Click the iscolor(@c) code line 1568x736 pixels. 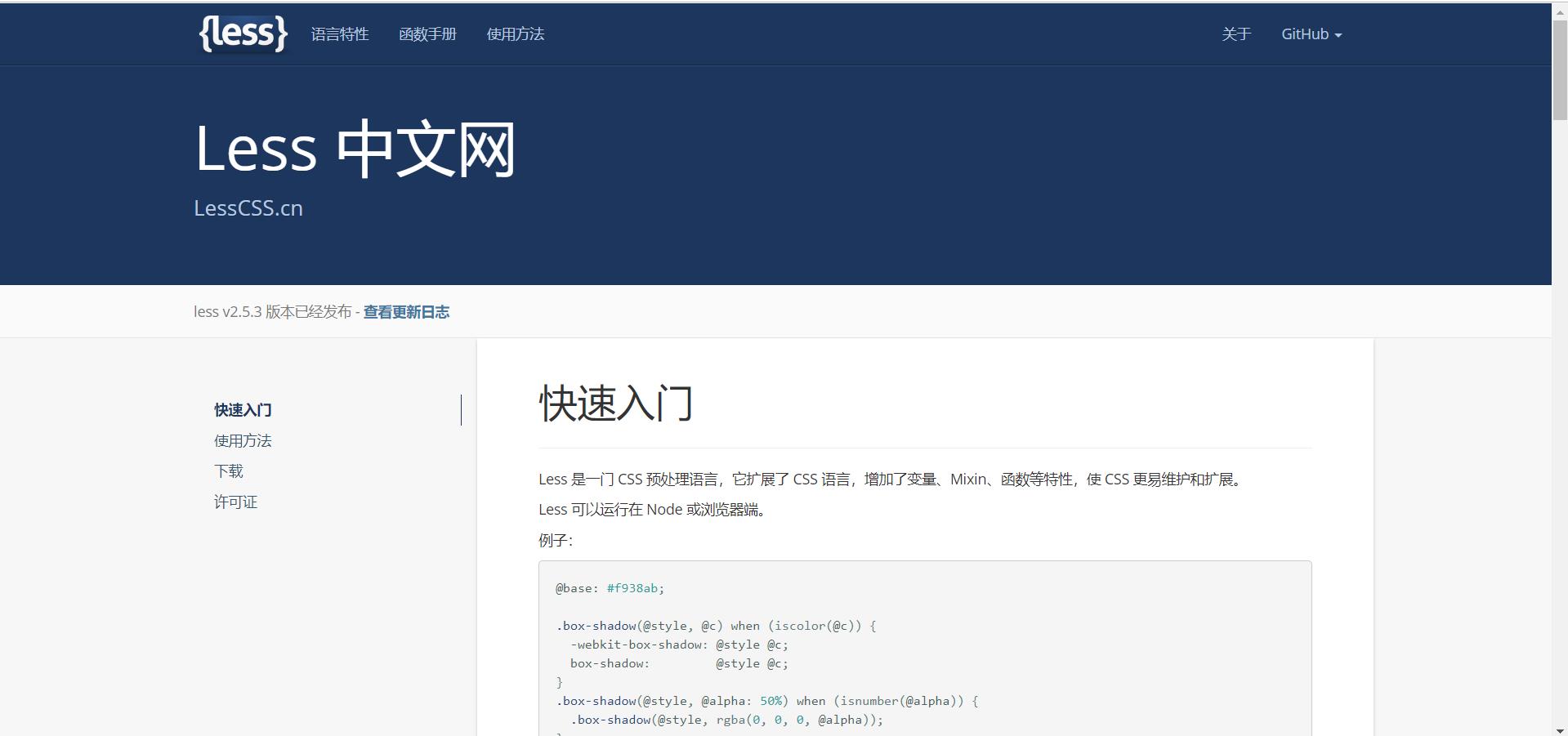[x=716, y=626]
